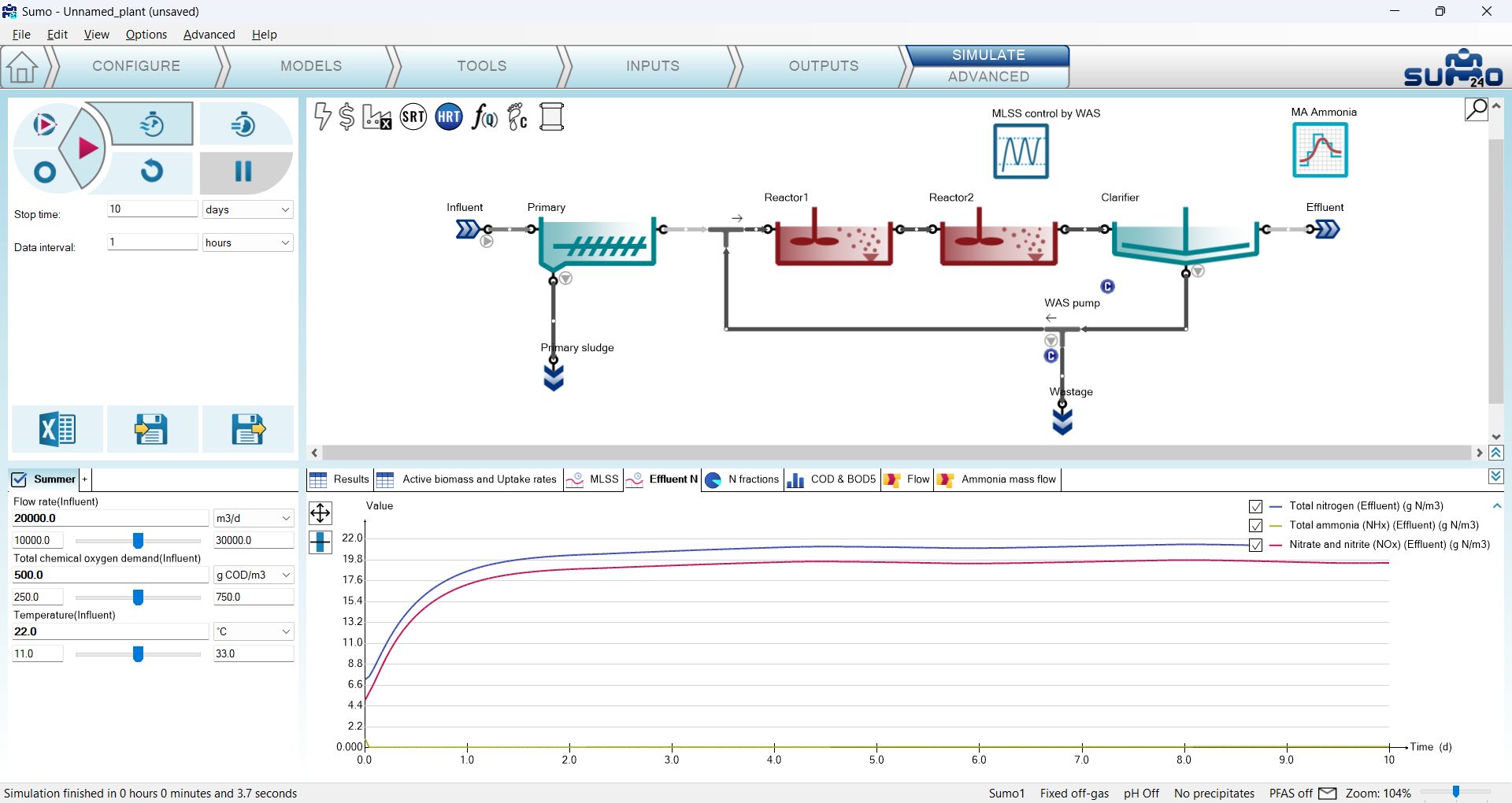Export results with the Excel icon
Viewport: 1512px width, 803px height.
point(57,429)
